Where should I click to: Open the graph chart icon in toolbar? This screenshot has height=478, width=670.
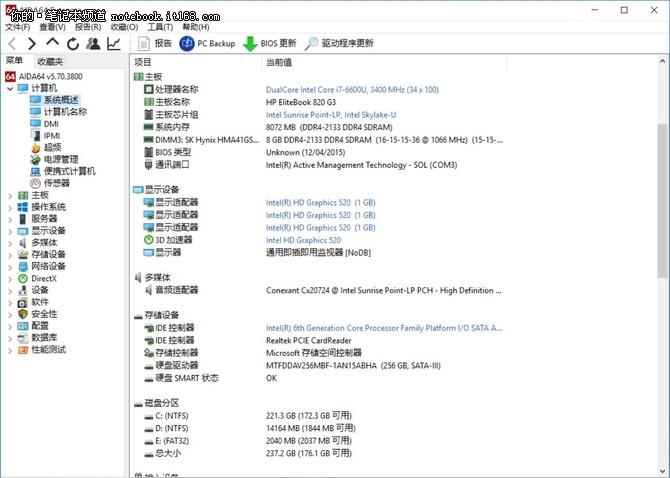(x=114, y=43)
